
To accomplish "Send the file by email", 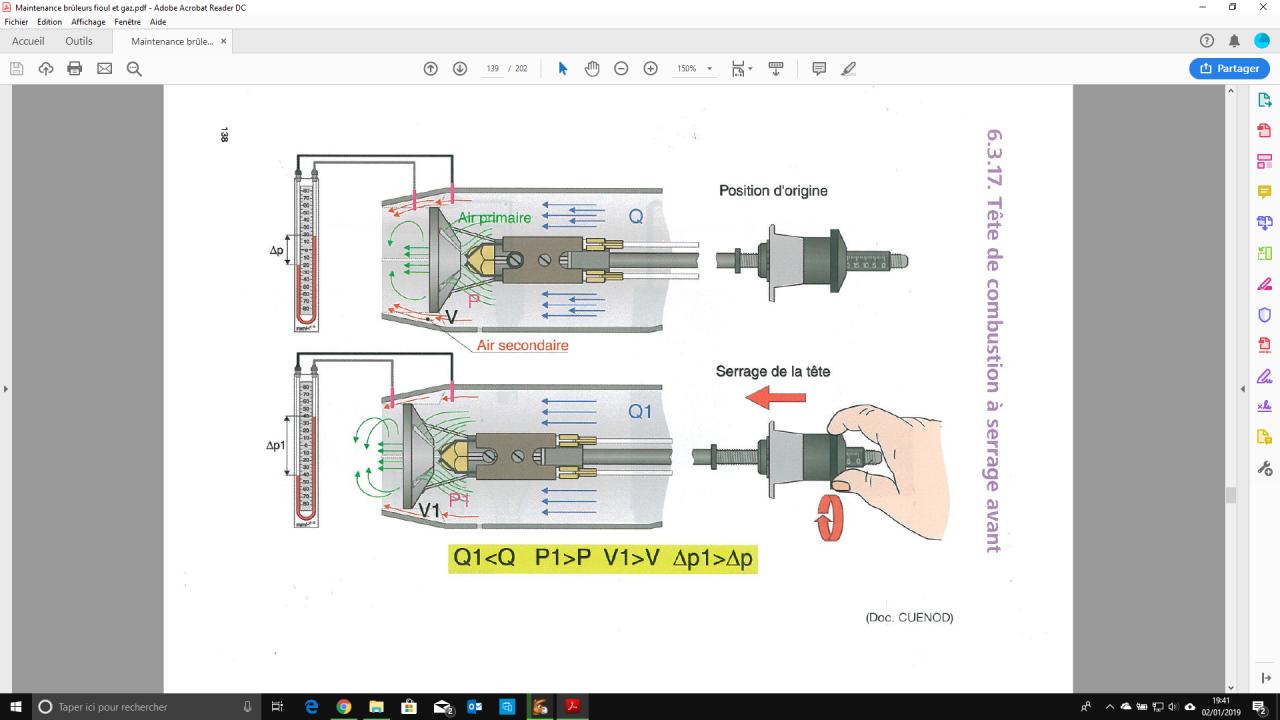I will click(104, 68).
